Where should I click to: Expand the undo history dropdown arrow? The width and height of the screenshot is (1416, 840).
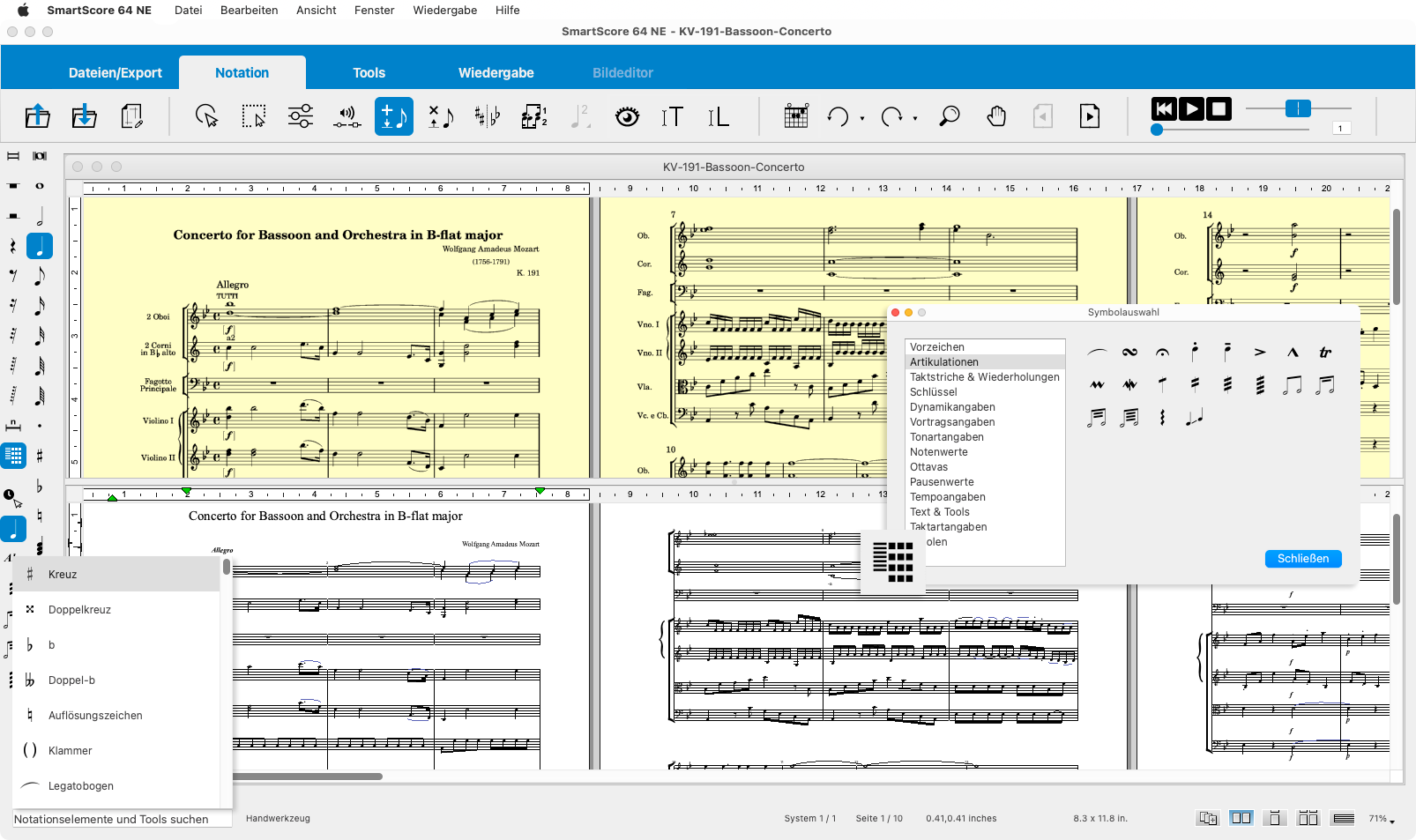point(862,118)
